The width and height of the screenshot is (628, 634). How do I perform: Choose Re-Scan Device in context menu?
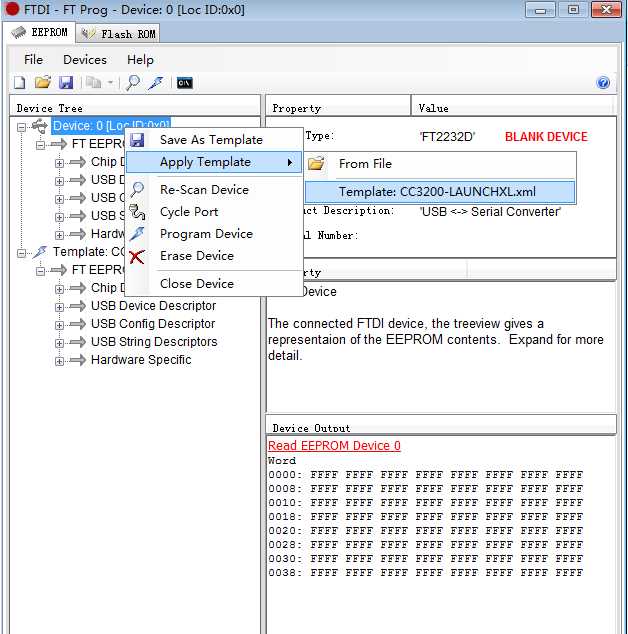coord(214,190)
